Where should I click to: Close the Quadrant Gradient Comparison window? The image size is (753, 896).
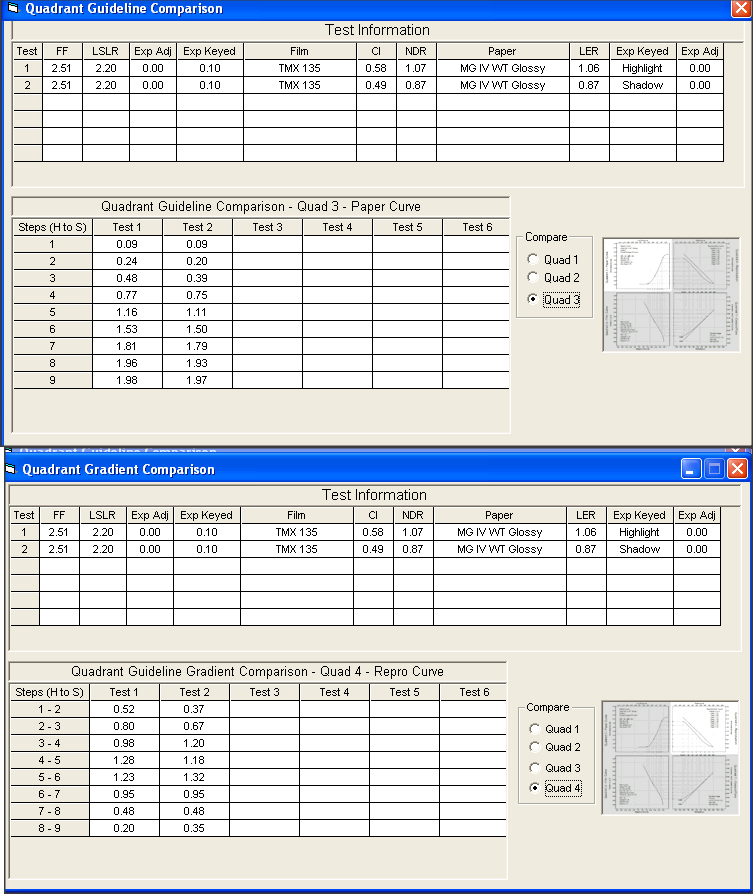click(x=737, y=468)
